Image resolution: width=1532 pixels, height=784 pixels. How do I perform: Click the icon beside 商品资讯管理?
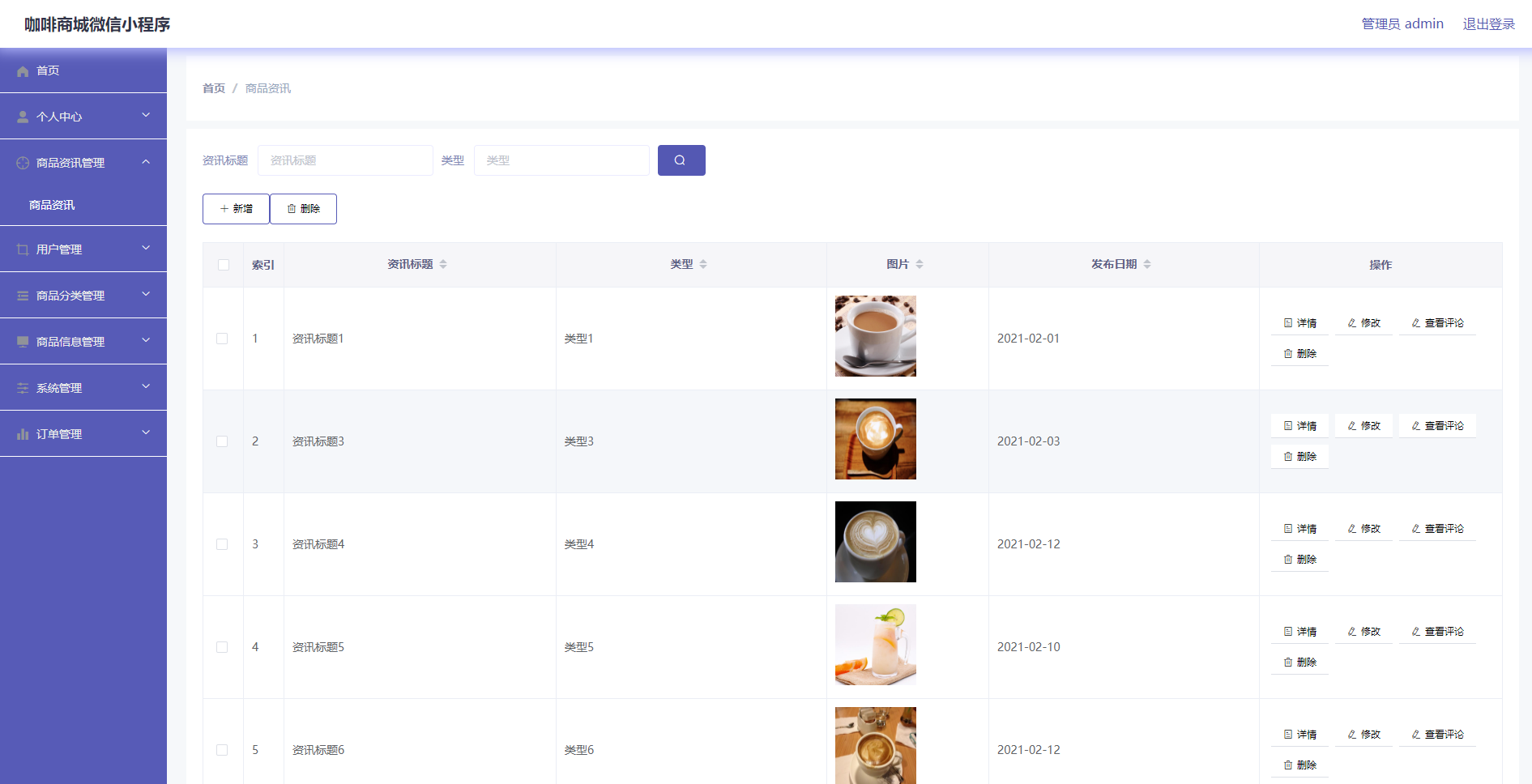[x=23, y=164]
